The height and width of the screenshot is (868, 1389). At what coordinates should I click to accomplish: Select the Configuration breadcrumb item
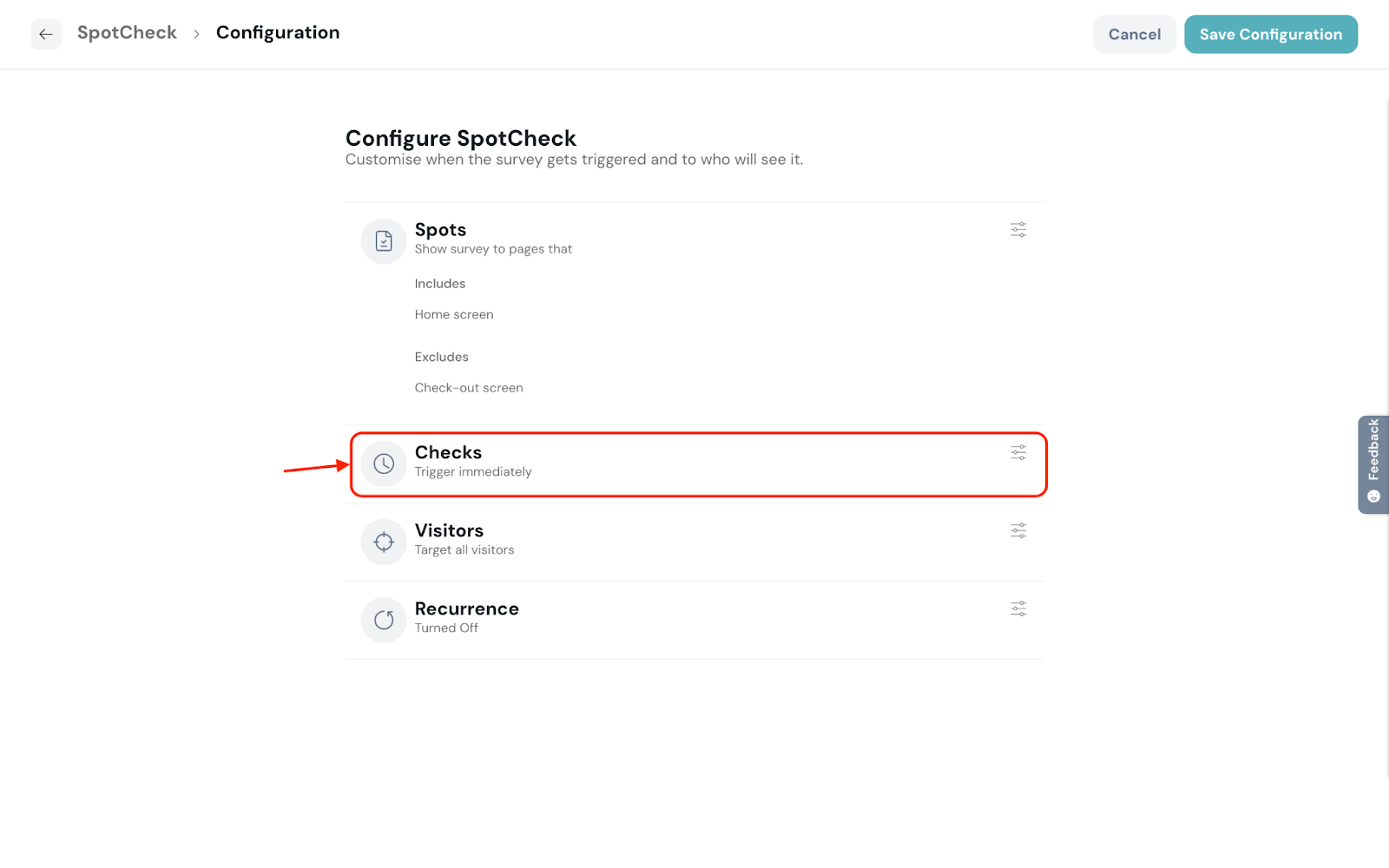coord(278,33)
